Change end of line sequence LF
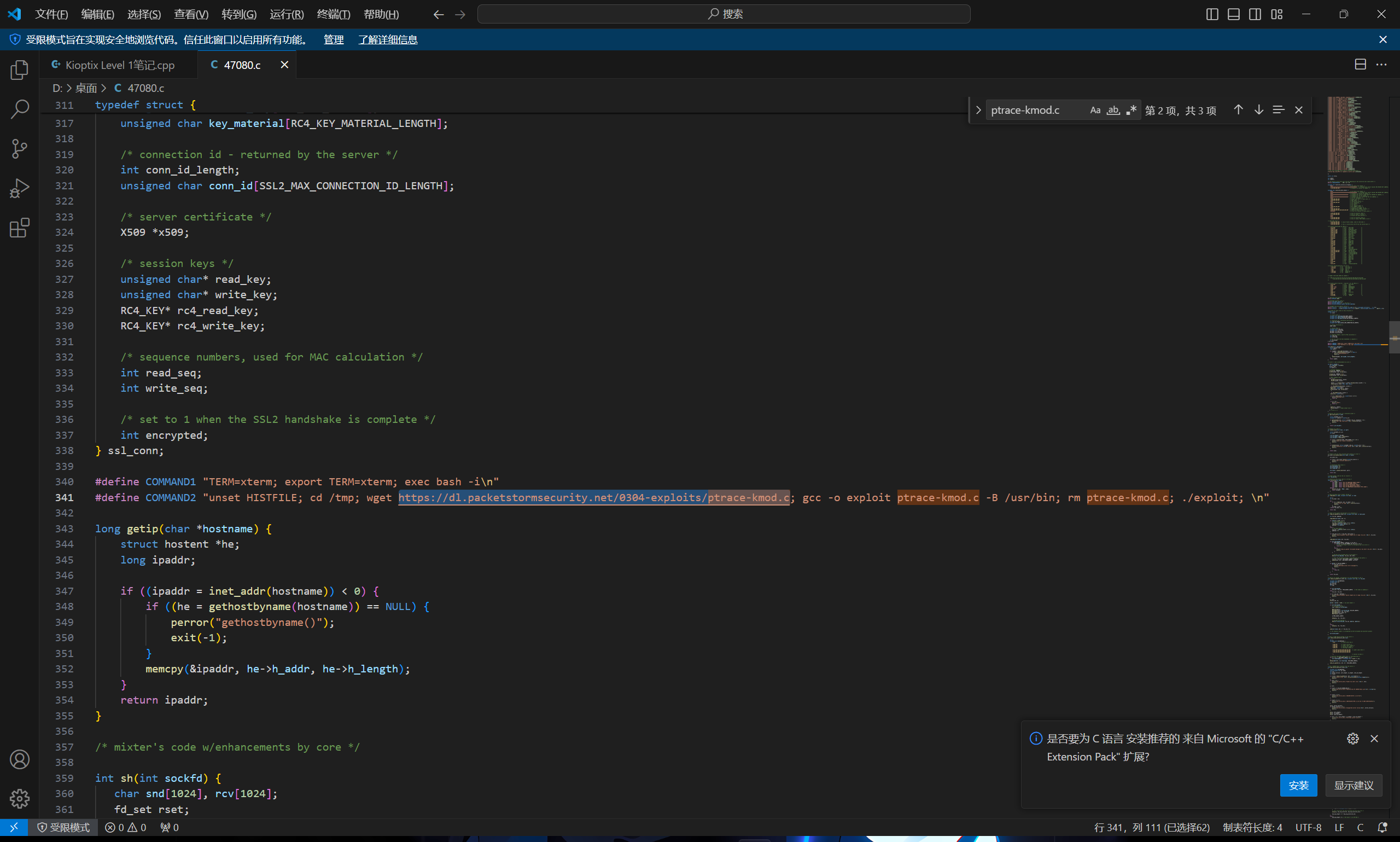The image size is (1400, 842). (1339, 827)
